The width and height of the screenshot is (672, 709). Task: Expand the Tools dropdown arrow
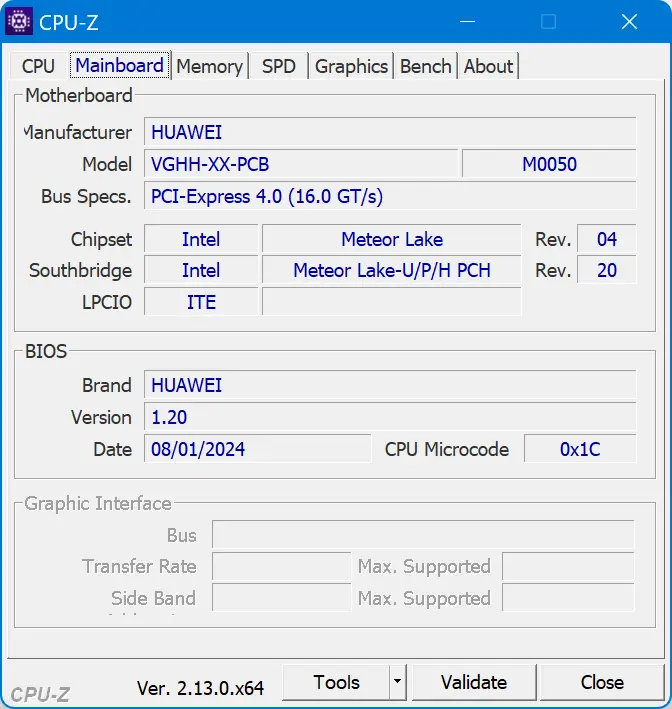tap(398, 682)
